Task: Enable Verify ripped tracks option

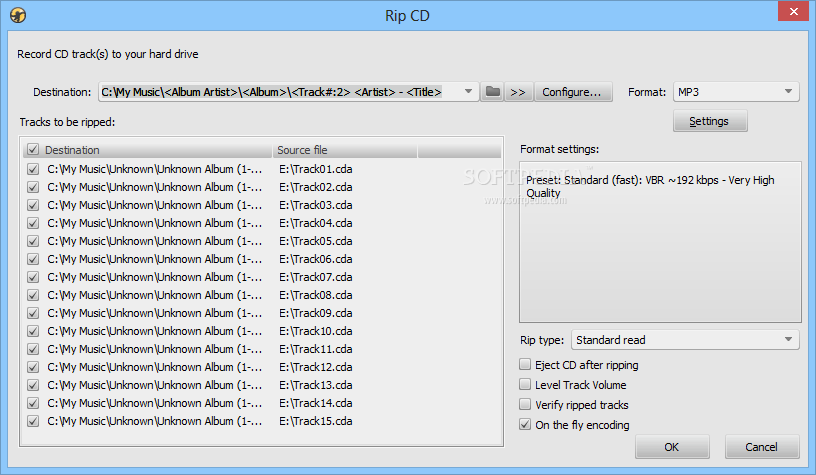Action: (525, 404)
